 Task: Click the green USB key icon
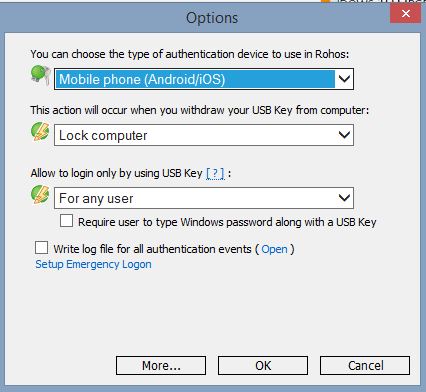(40, 75)
